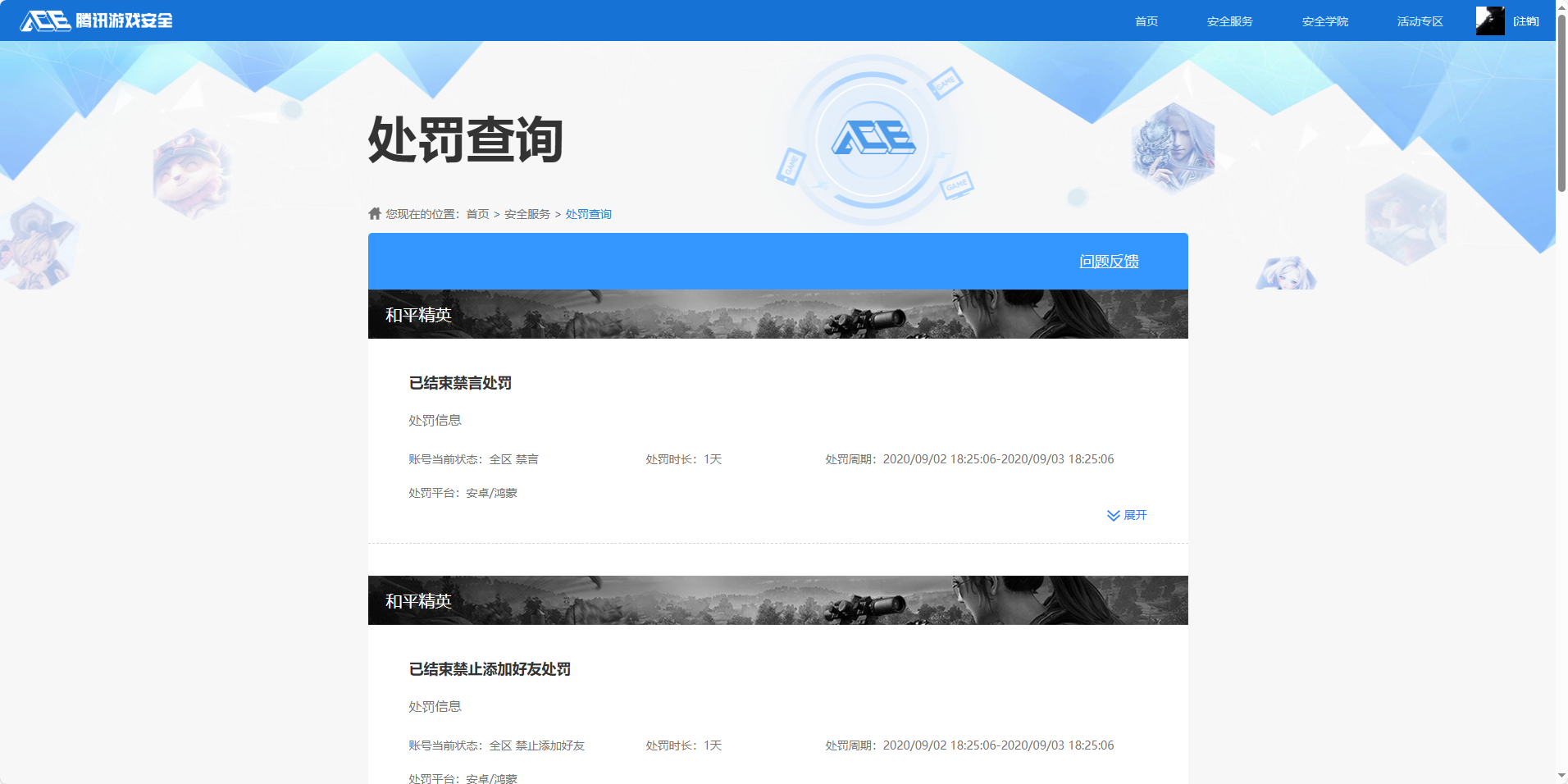Click the double-chevron expand icon beside 展开
This screenshot has width=1568, height=784.
[1113, 515]
